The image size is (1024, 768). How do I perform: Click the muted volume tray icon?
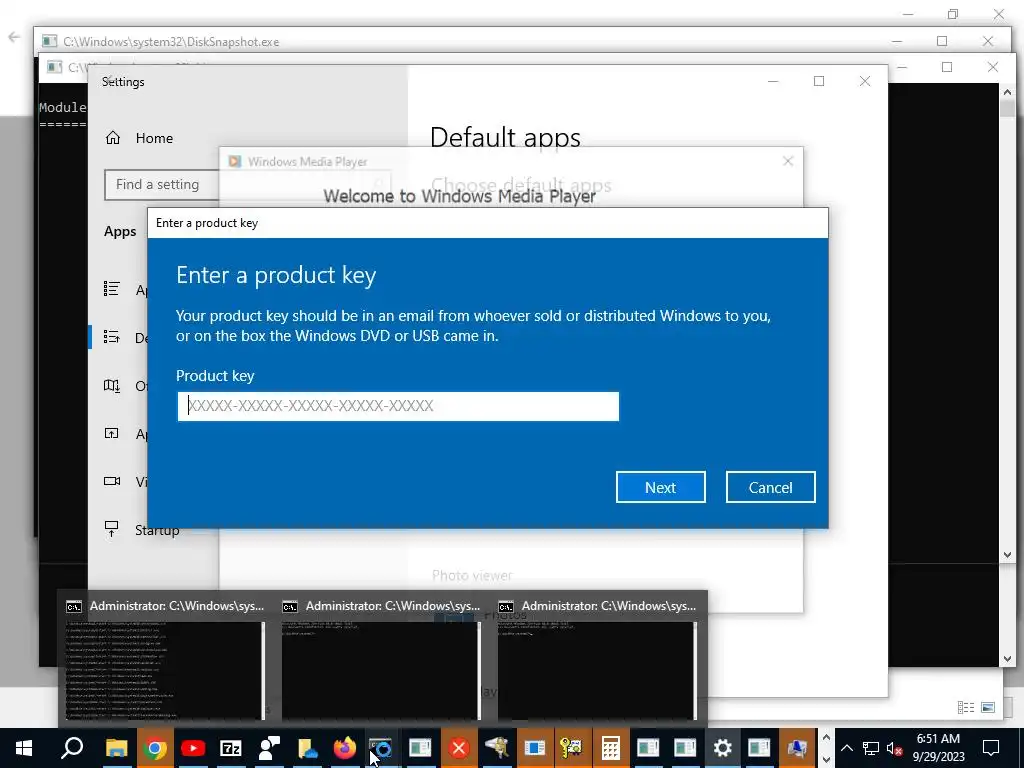pos(895,748)
